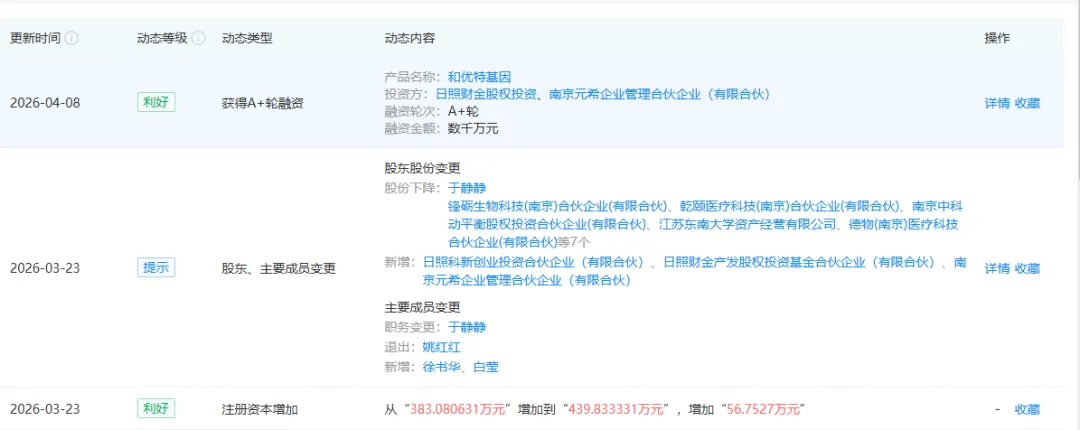
Task: Click 收藏 for the 获得A+轮融资 entry
Action: coord(1028,103)
